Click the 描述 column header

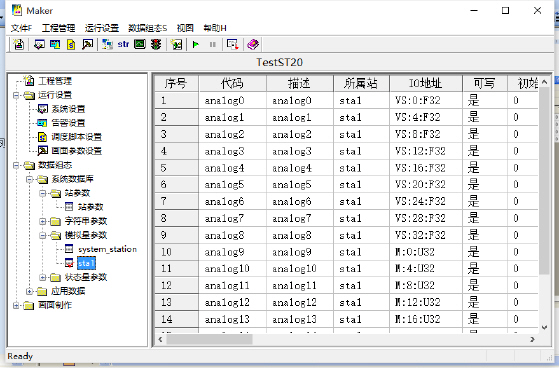coord(299,83)
